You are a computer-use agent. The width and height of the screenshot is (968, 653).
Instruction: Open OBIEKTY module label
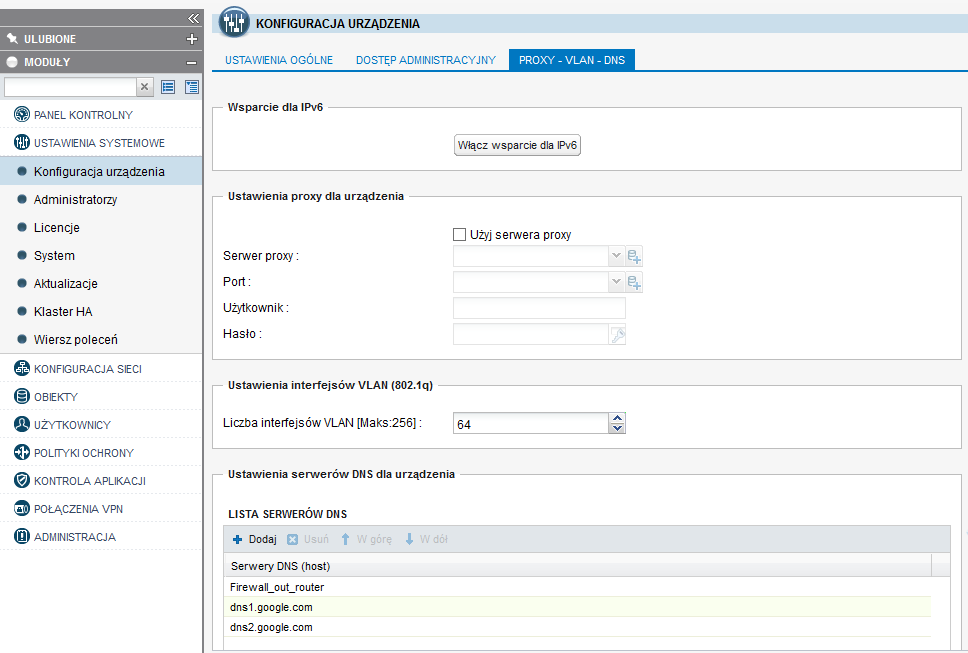(56, 397)
